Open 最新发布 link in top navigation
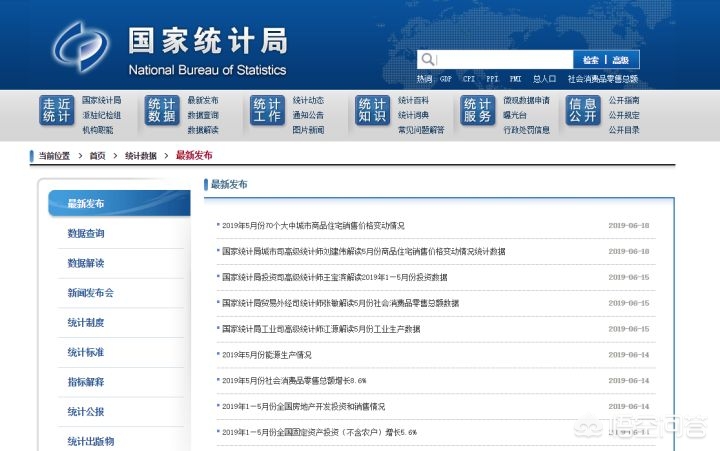 coord(203,100)
